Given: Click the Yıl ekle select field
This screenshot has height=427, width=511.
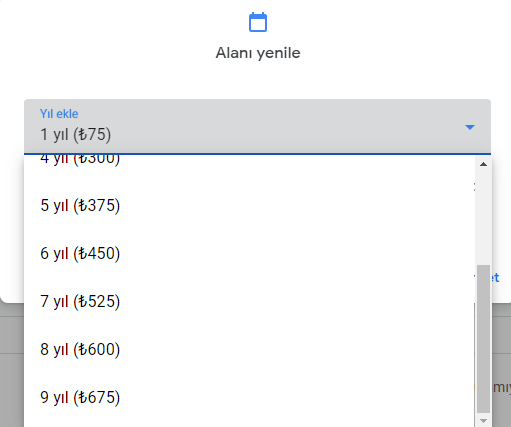Looking at the screenshot, I should (x=257, y=127).
